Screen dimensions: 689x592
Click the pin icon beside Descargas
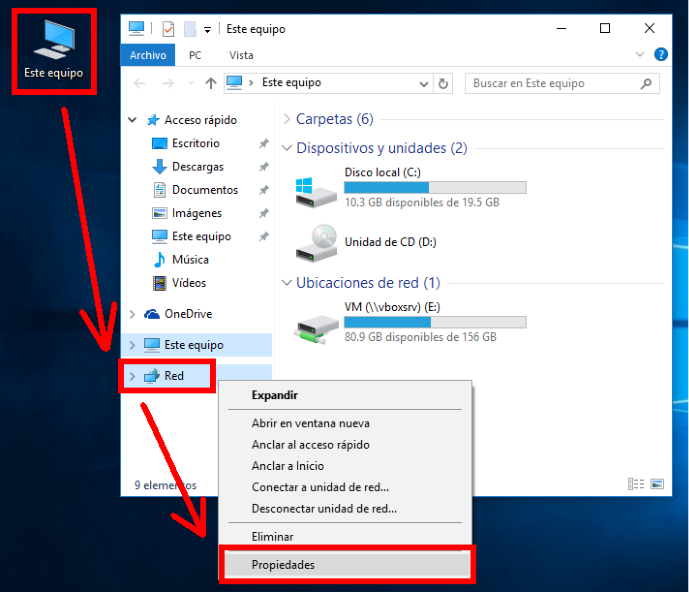pos(264,167)
